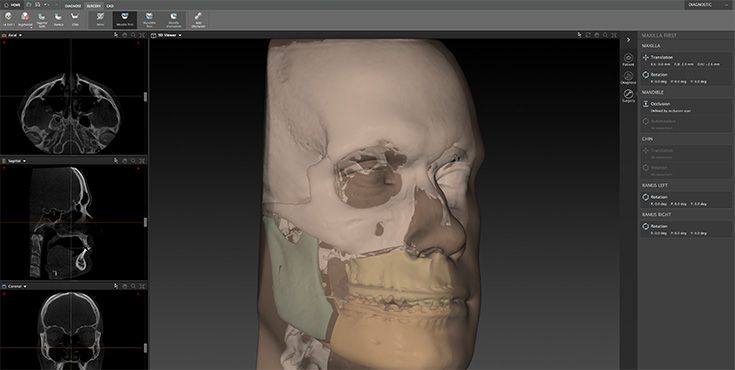Viewport: 735px width, 370px height.
Task: Choose the None sequence option in toolbar
Action: [100, 20]
